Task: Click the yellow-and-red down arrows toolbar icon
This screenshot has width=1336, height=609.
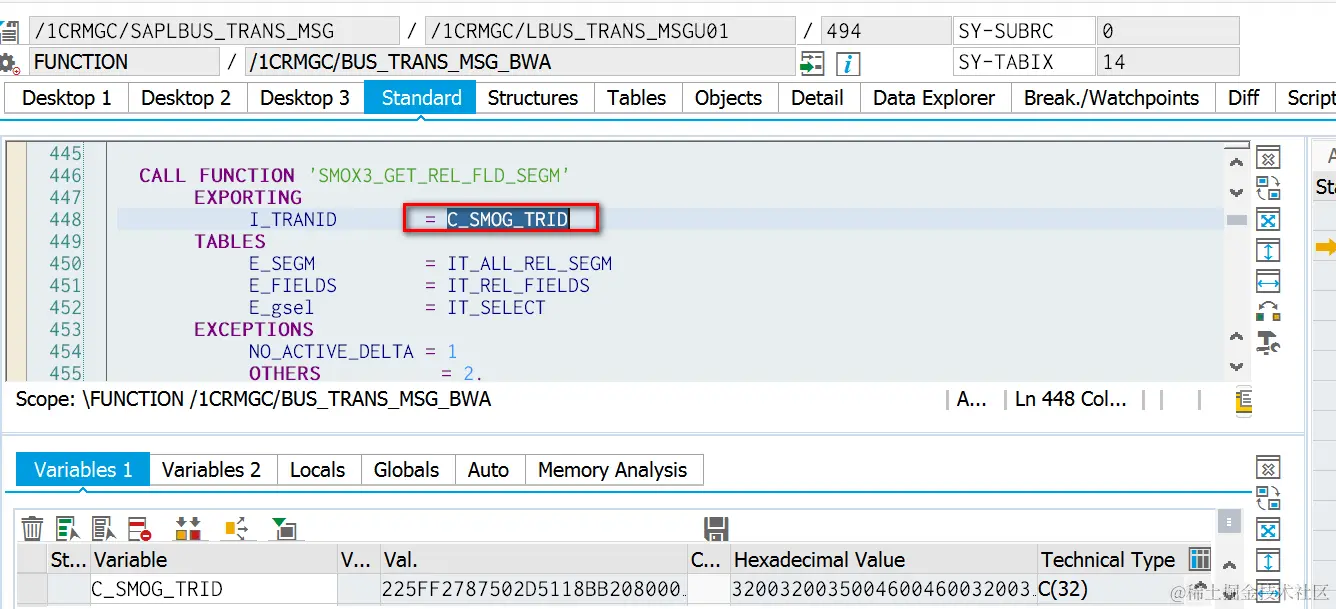Action: pyautogui.click(x=188, y=528)
